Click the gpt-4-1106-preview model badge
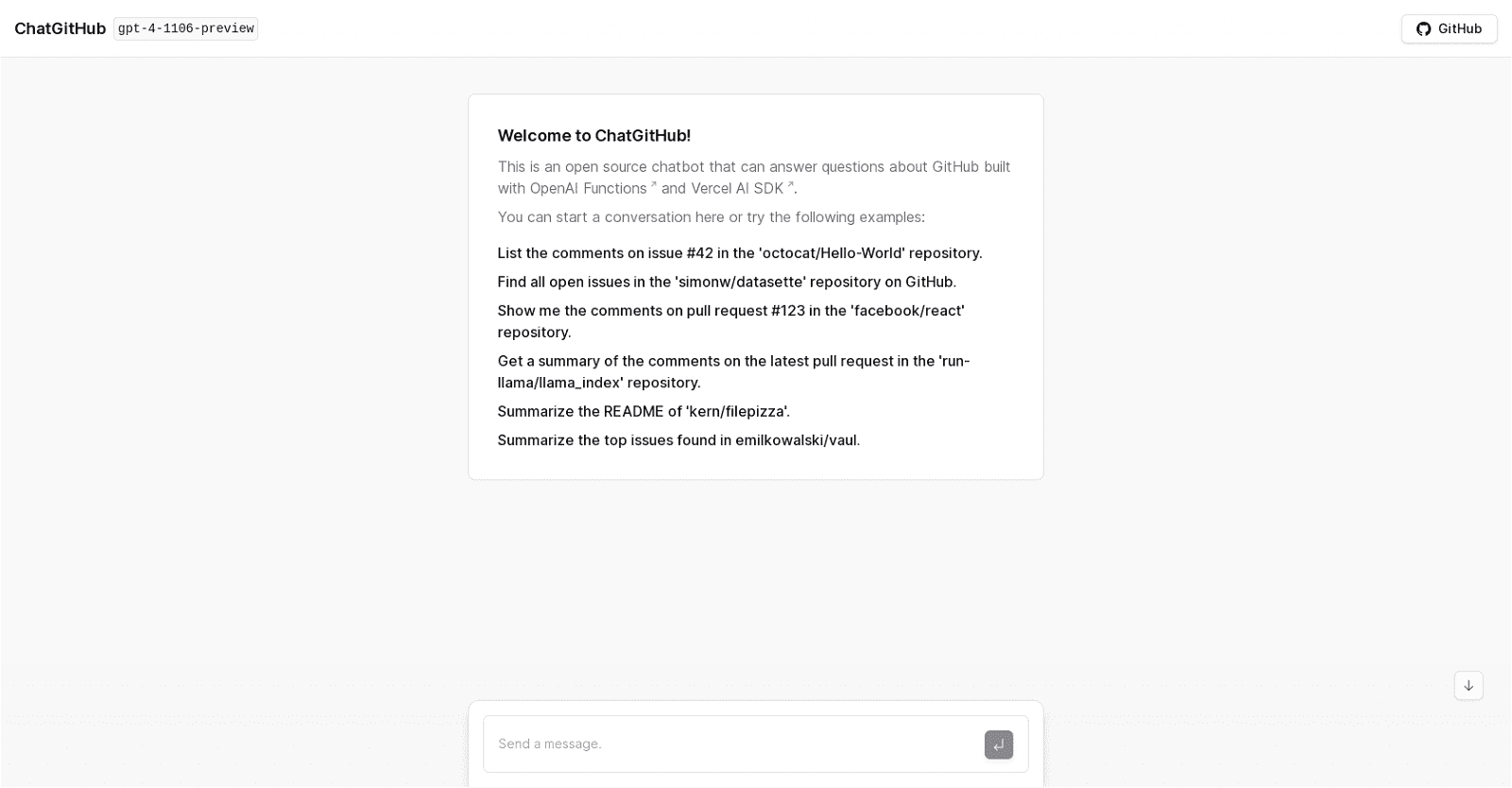 (185, 28)
